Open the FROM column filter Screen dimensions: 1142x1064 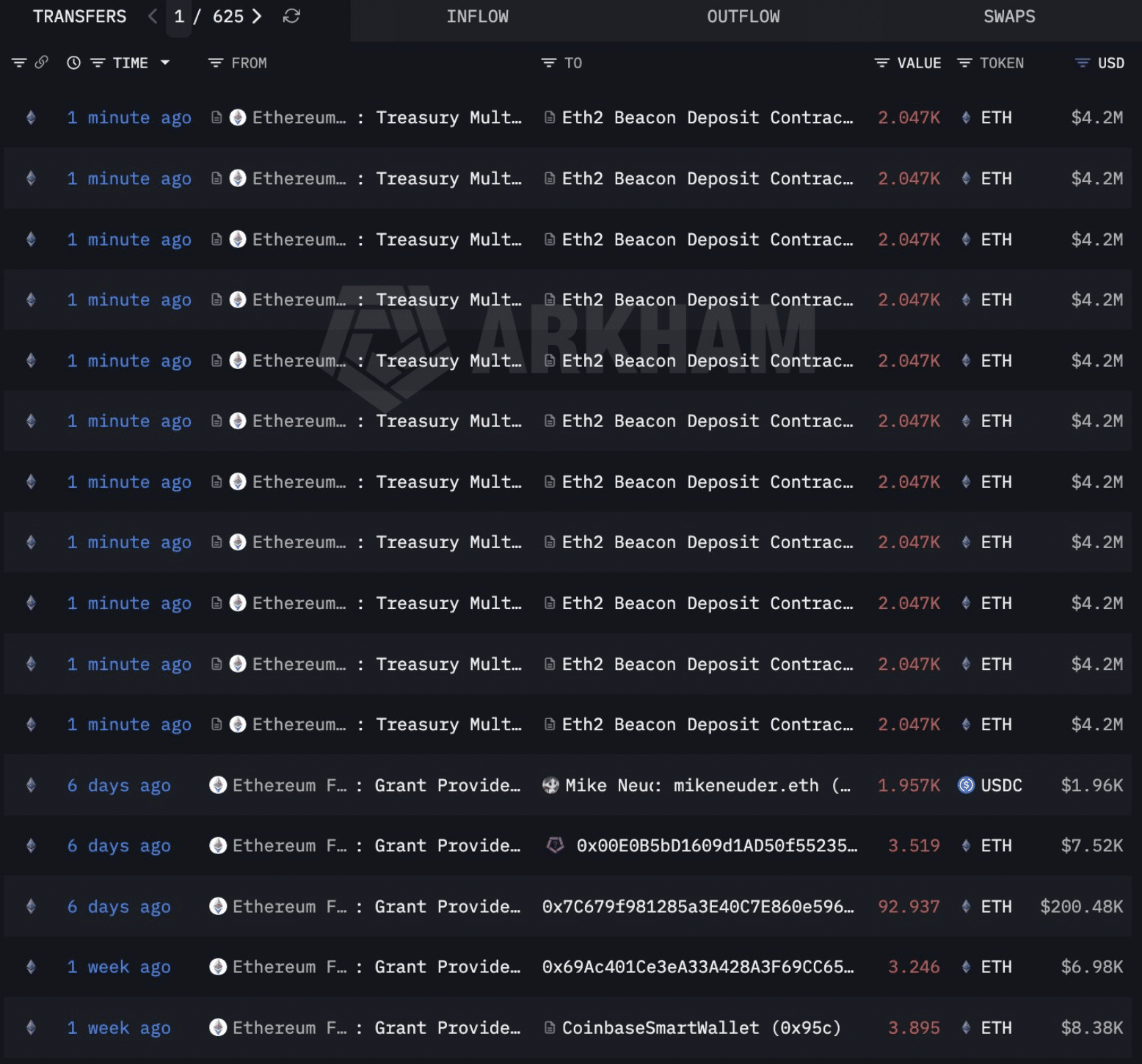(215, 63)
